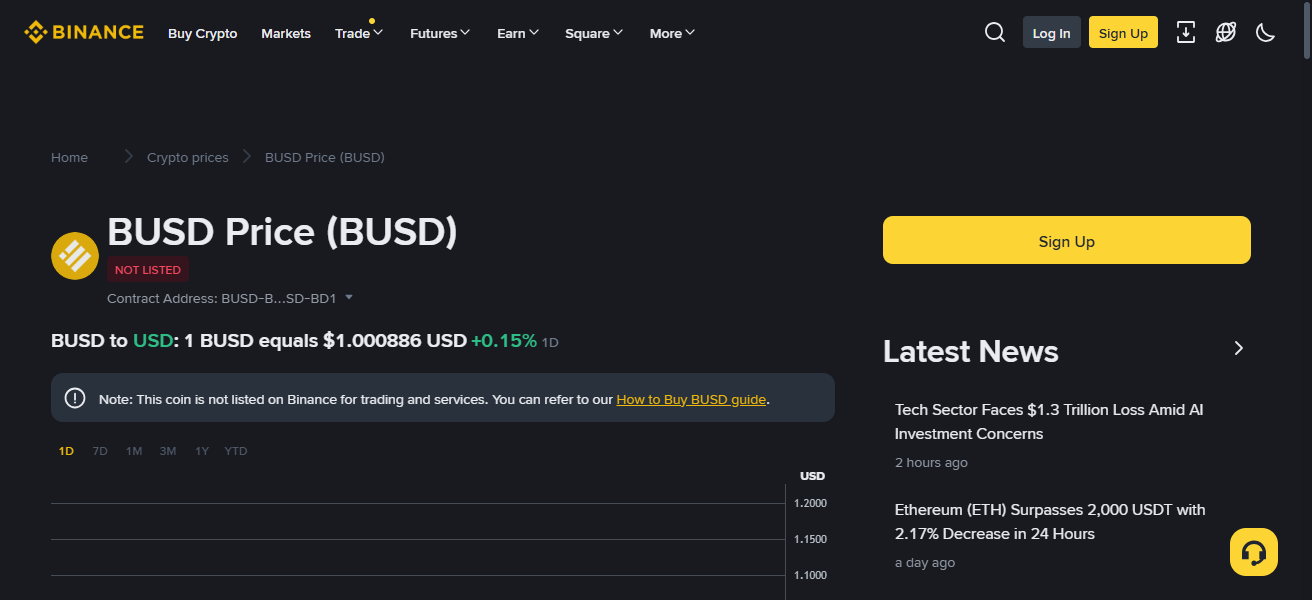Open the language and region globe icon

pos(1225,32)
